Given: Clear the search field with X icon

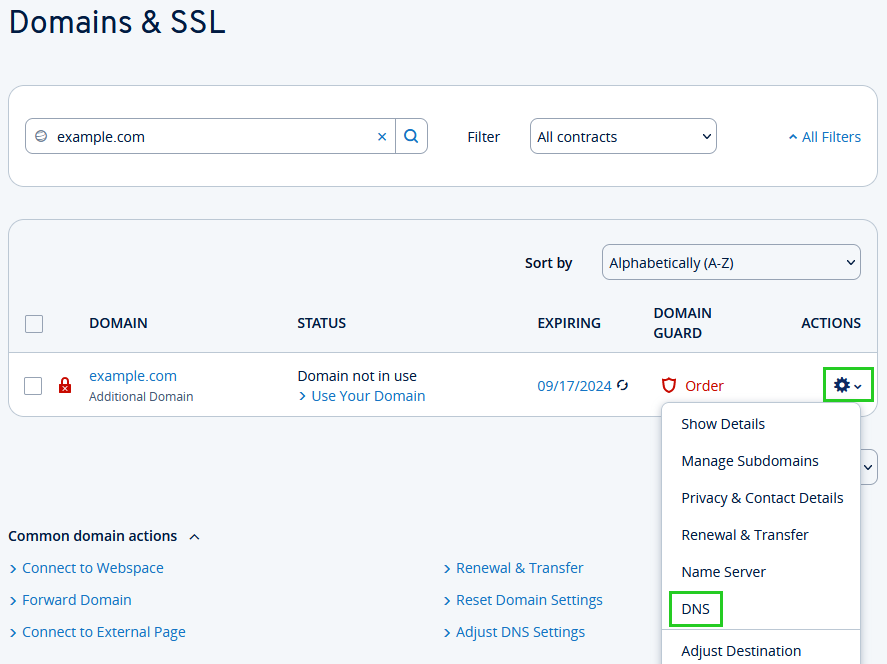Looking at the screenshot, I should point(381,137).
